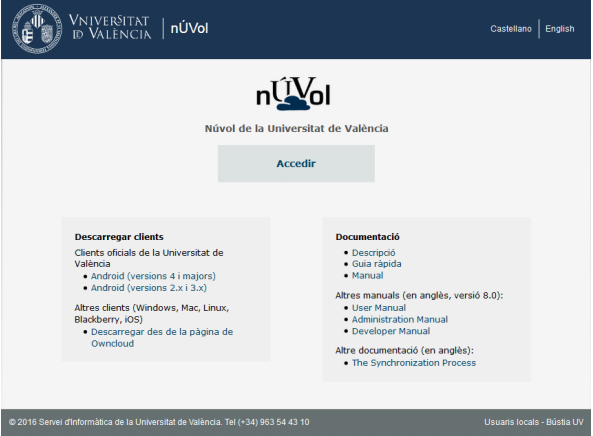Open the Administration Manual link
The height and width of the screenshot is (436, 593).
(399, 320)
